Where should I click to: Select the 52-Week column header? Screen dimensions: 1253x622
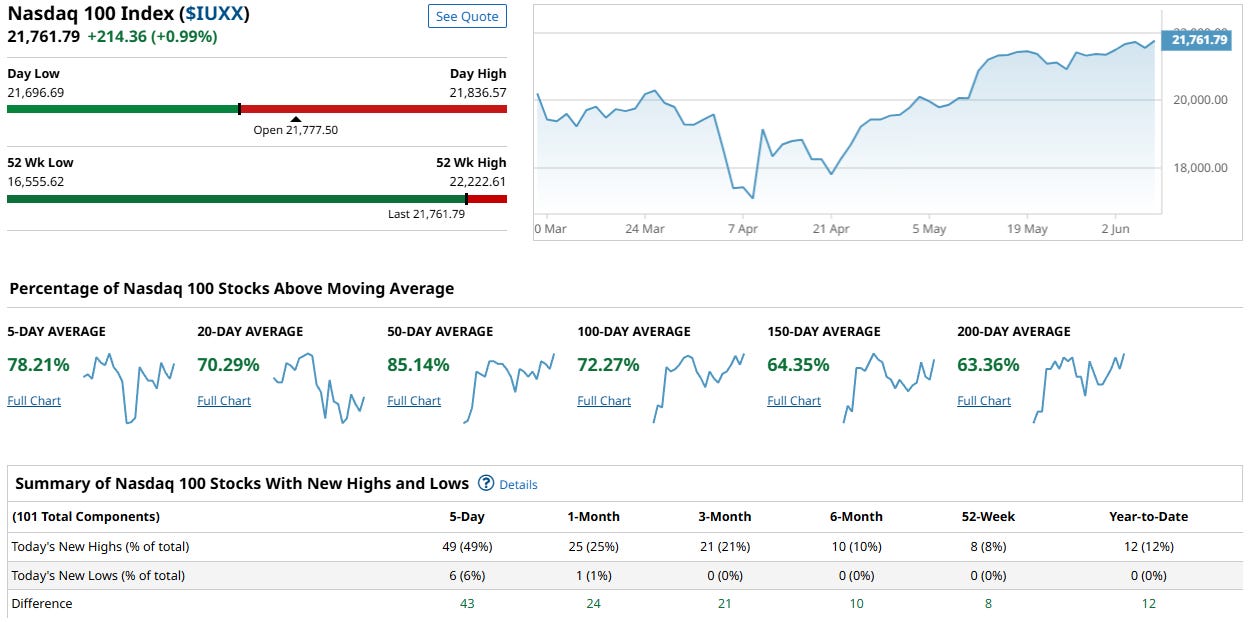click(x=987, y=517)
